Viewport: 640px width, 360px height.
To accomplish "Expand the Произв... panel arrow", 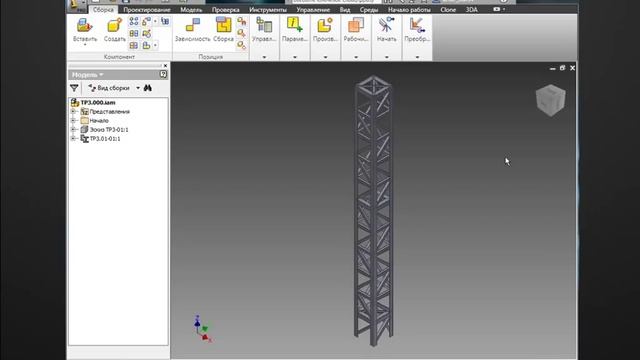I will tap(325, 57).
